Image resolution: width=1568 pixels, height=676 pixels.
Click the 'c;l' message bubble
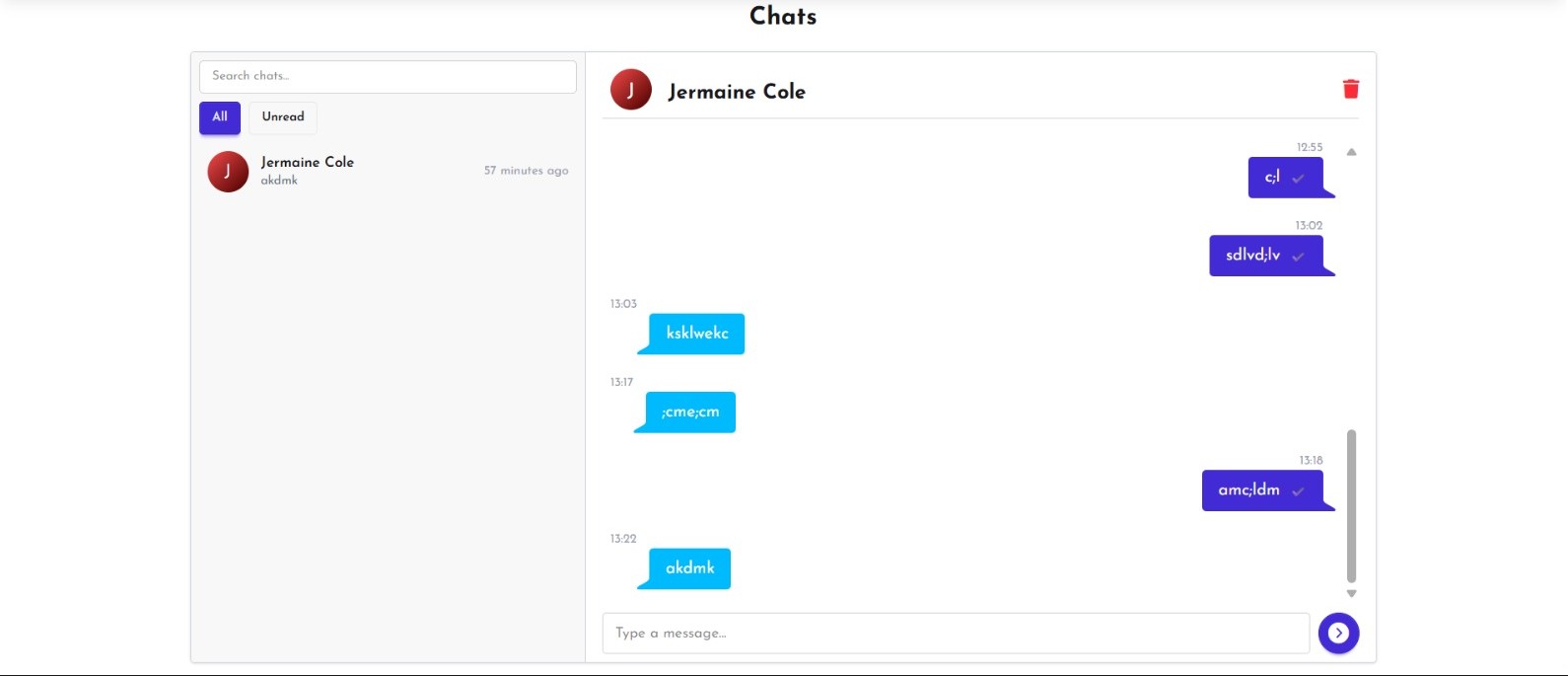[1286, 178]
